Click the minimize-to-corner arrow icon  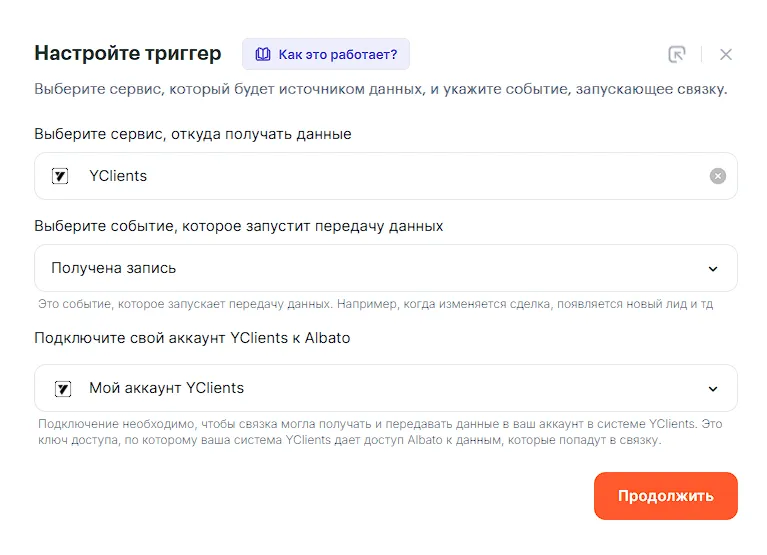(677, 55)
